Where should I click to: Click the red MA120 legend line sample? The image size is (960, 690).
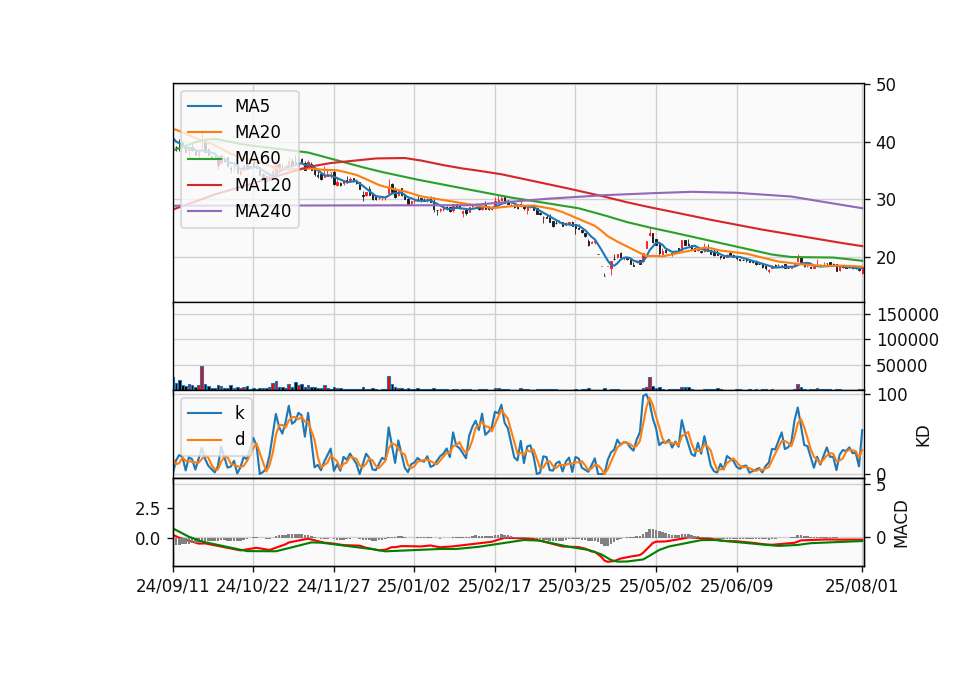tap(204, 185)
